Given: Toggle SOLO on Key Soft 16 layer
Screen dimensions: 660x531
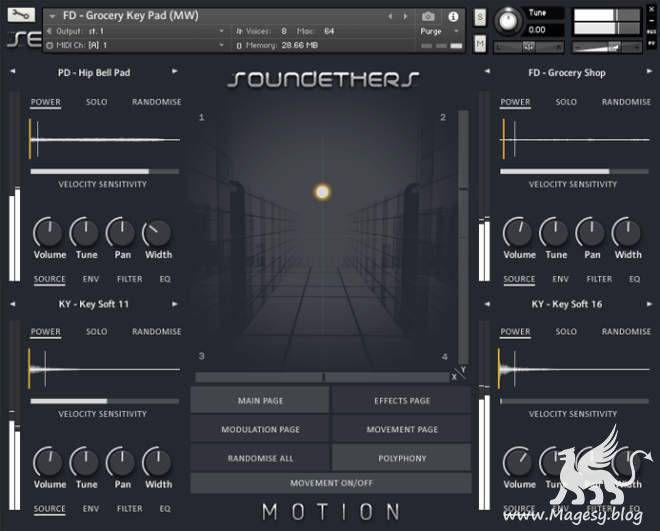Looking at the screenshot, I should [566, 332].
